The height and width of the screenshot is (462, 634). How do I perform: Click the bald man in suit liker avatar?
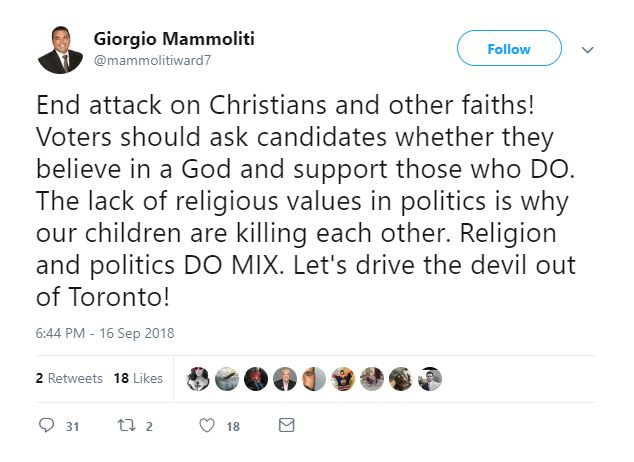[285, 379]
